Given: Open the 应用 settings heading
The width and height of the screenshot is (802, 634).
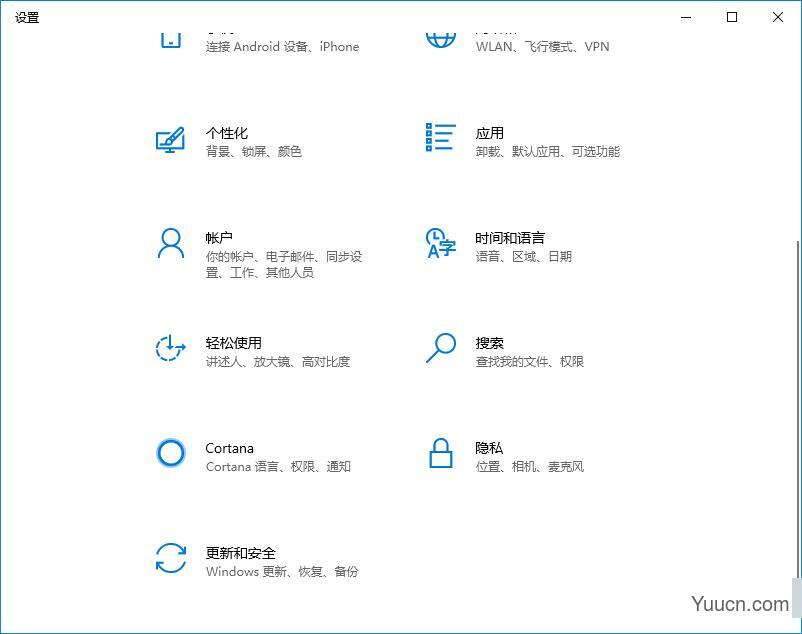Looking at the screenshot, I should tap(489, 133).
